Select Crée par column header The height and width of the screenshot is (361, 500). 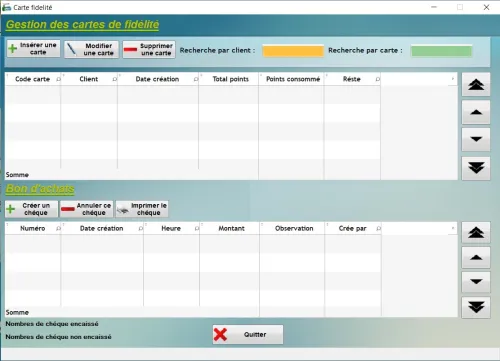pos(352,228)
